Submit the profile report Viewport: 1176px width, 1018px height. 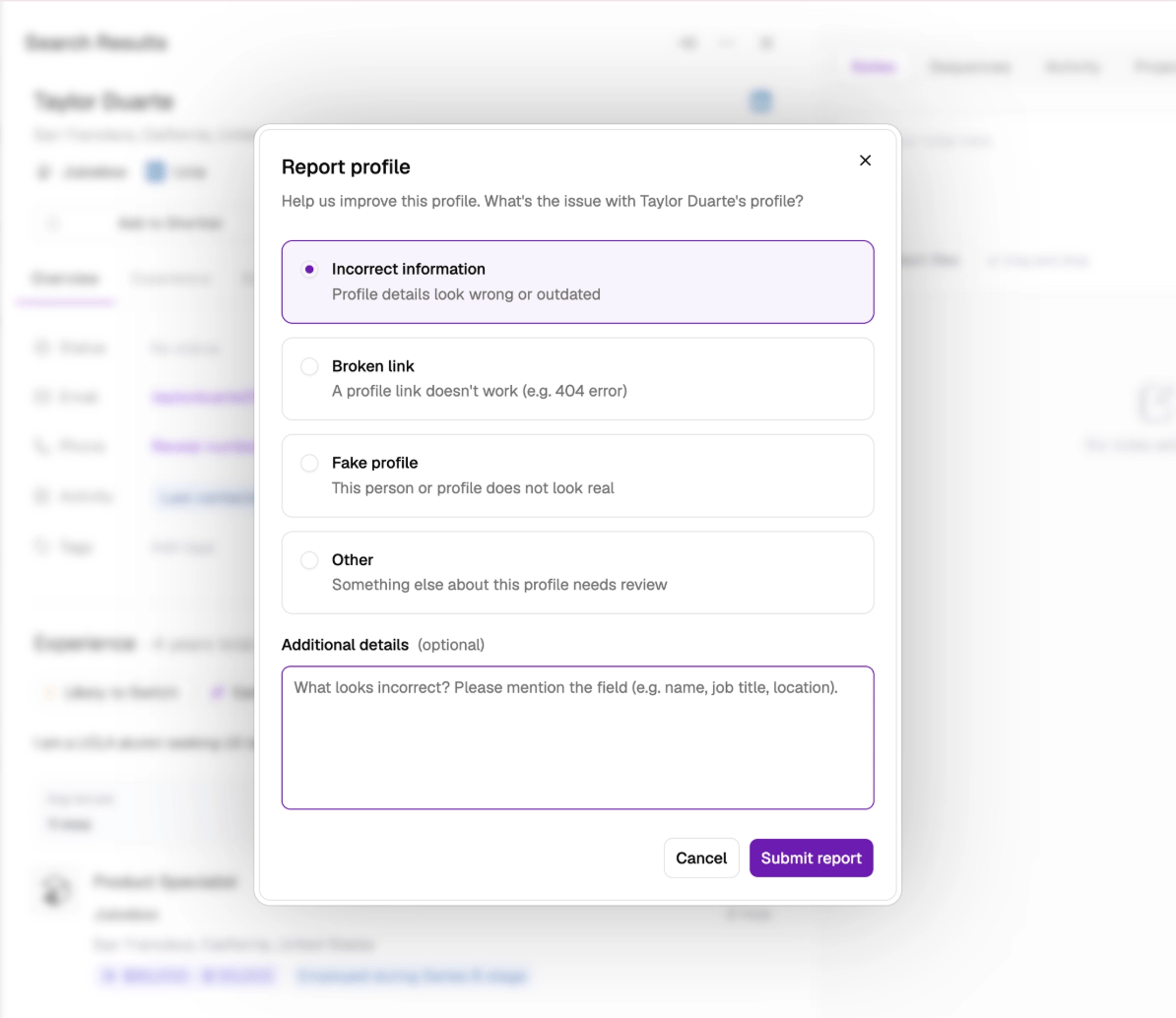pyautogui.click(x=811, y=858)
